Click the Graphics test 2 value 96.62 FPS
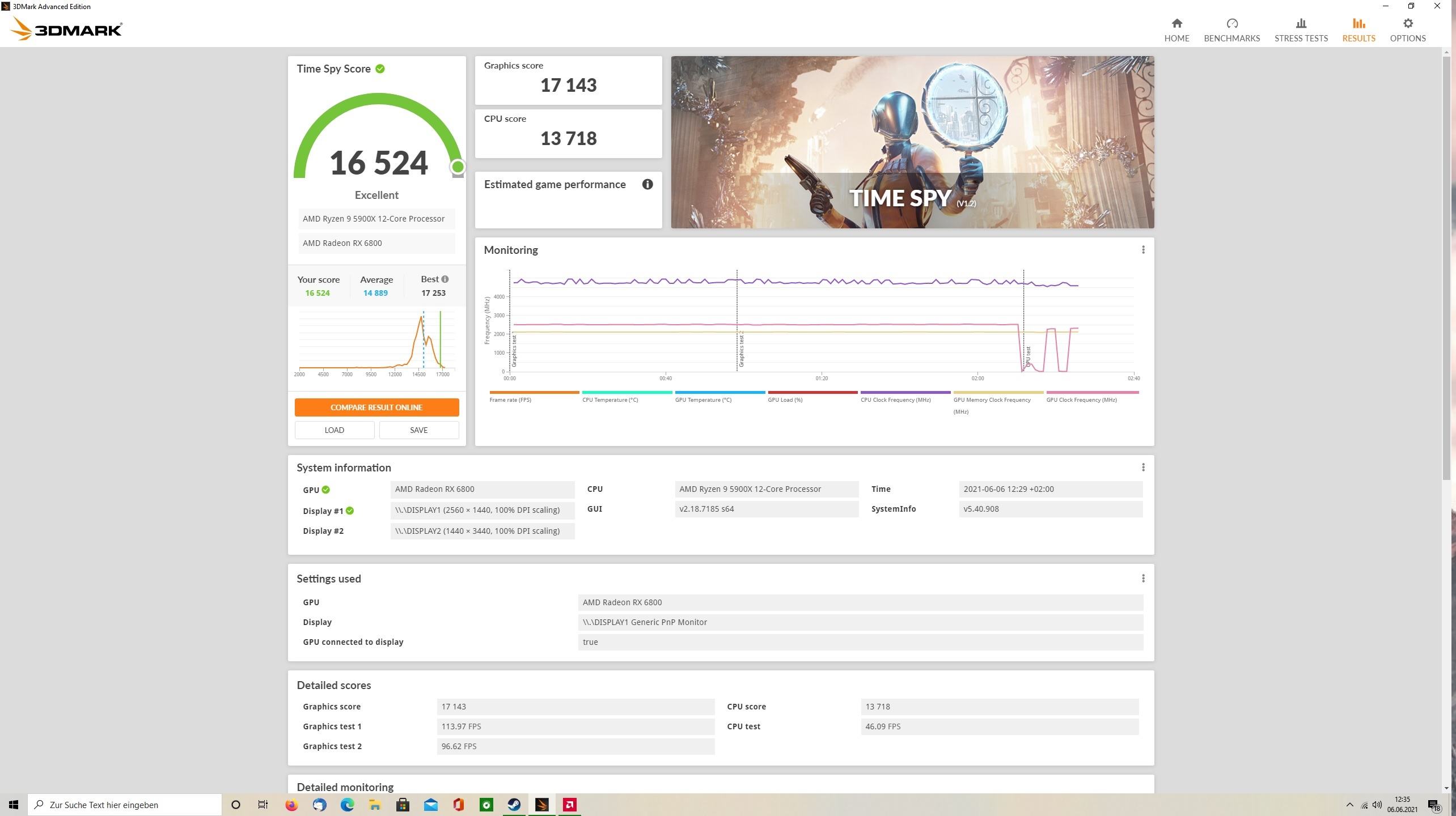The height and width of the screenshot is (816, 1456). click(x=575, y=746)
